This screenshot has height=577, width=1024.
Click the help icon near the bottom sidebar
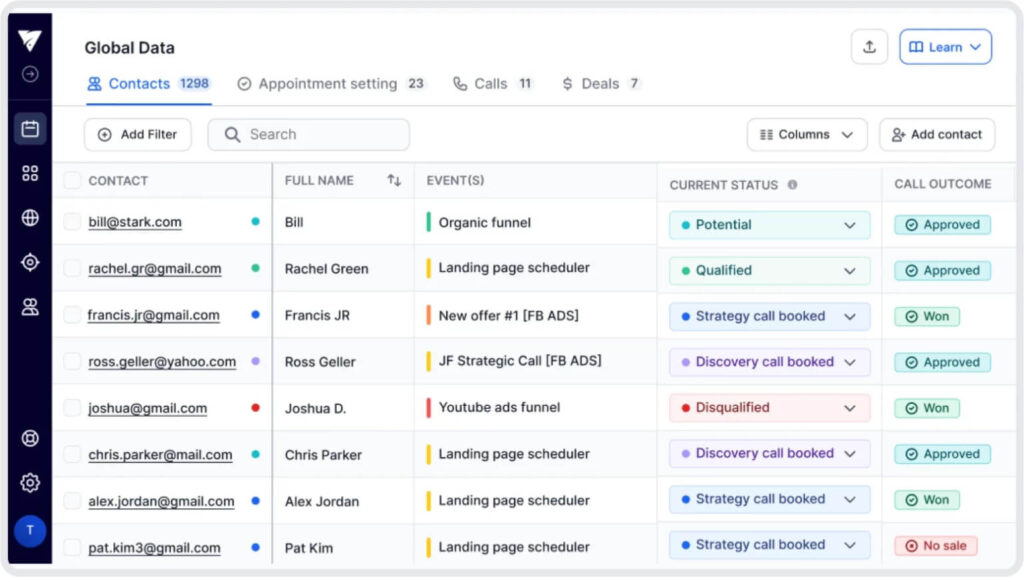29,438
